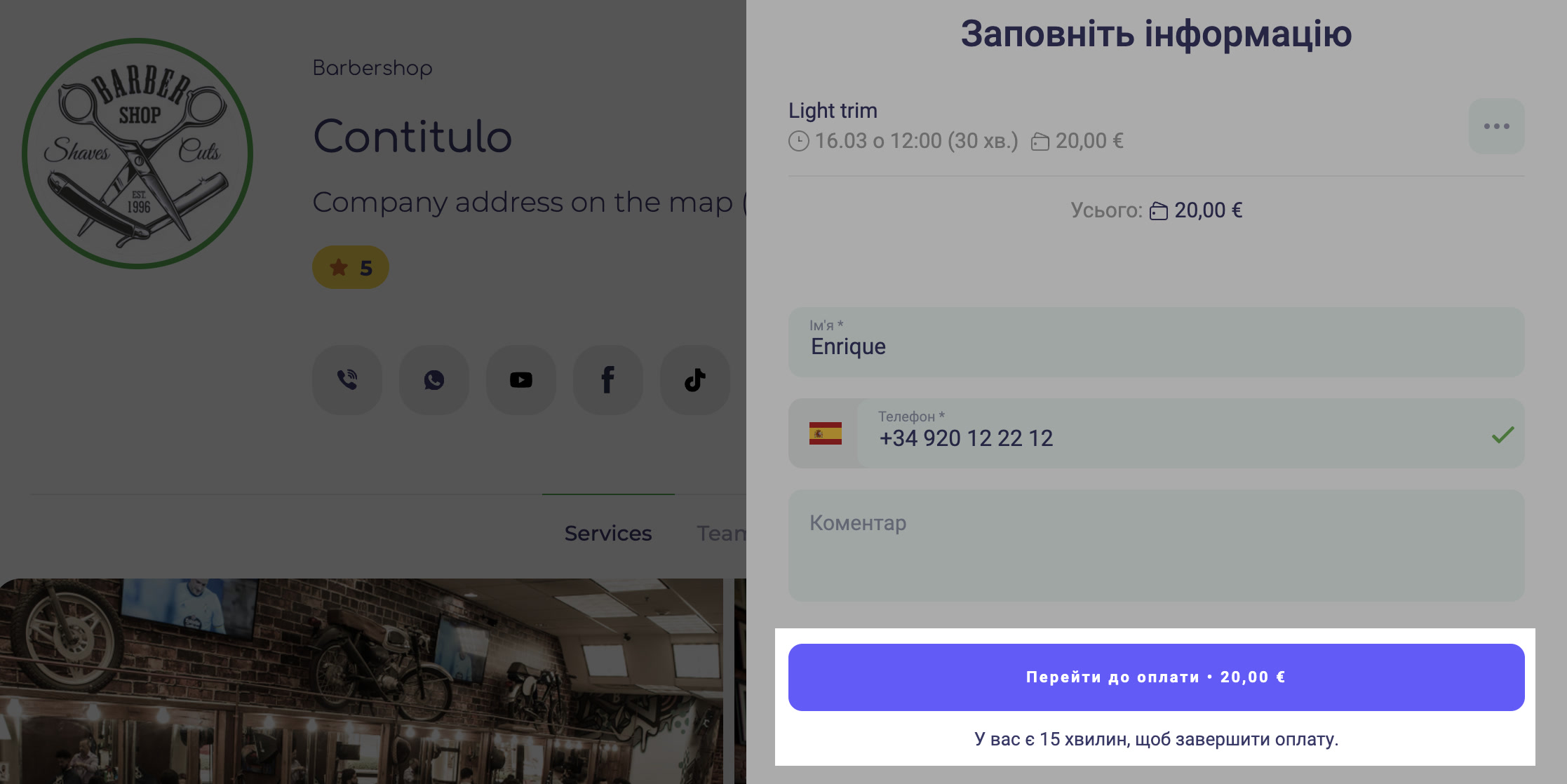Screen dimensions: 1567x784
Task: Click the three-dot menu for Light trim
Action: point(1496,126)
